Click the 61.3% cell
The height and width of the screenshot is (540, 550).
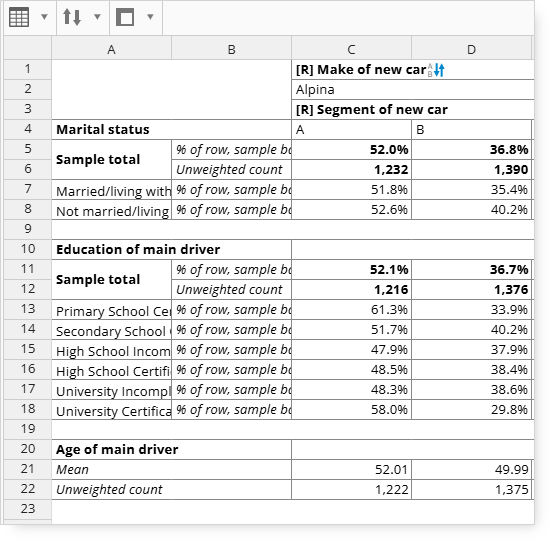click(351, 309)
